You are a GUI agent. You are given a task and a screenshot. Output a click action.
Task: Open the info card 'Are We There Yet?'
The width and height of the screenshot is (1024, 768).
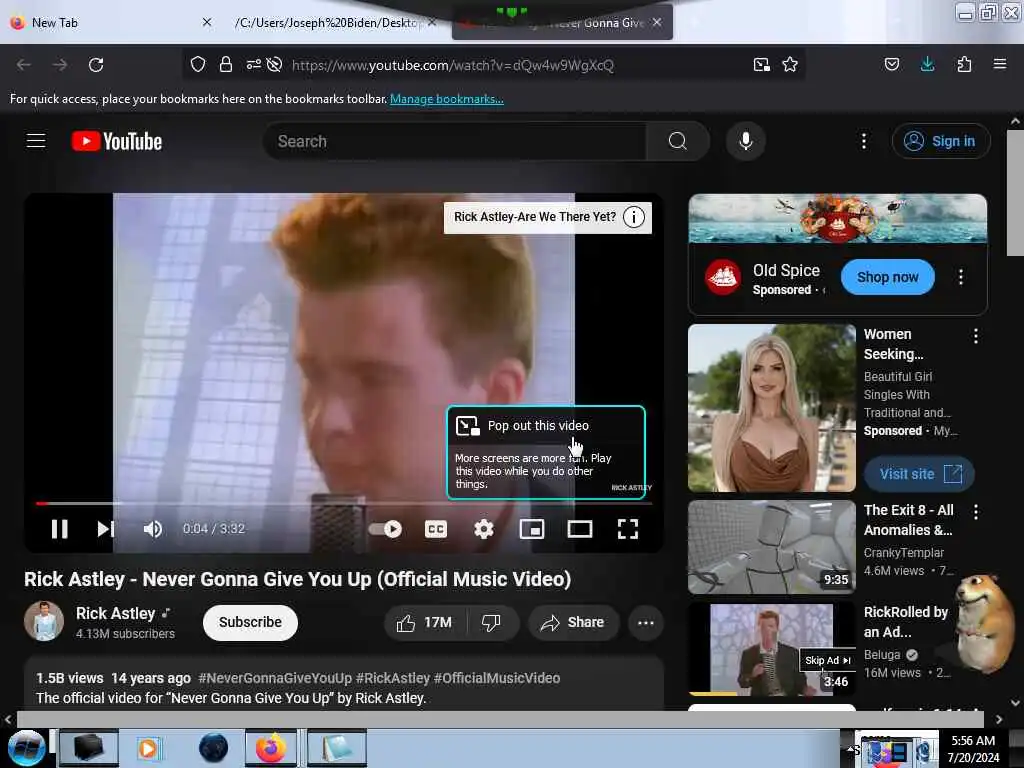(547, 217)
